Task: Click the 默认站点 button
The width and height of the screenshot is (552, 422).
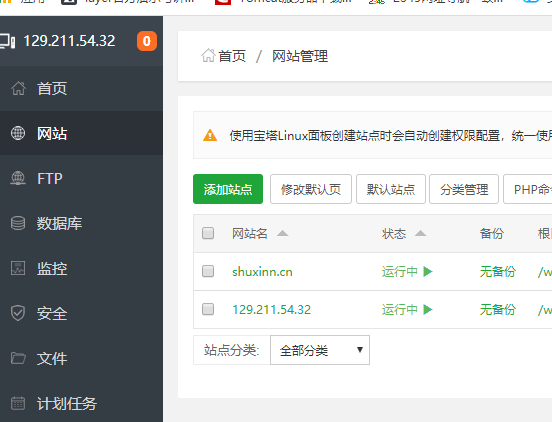Action: 391,189
